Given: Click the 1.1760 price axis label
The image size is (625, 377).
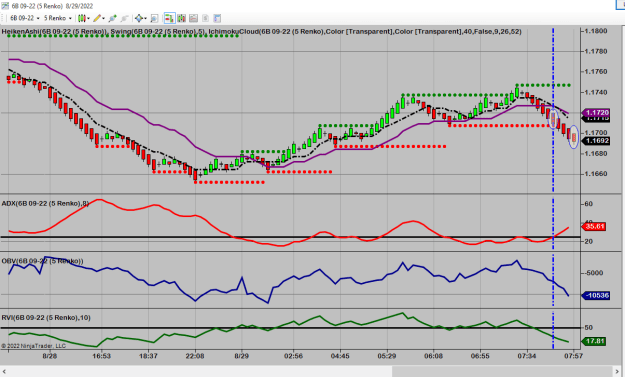Looking at the screenshot, I should tap(596, 72).
